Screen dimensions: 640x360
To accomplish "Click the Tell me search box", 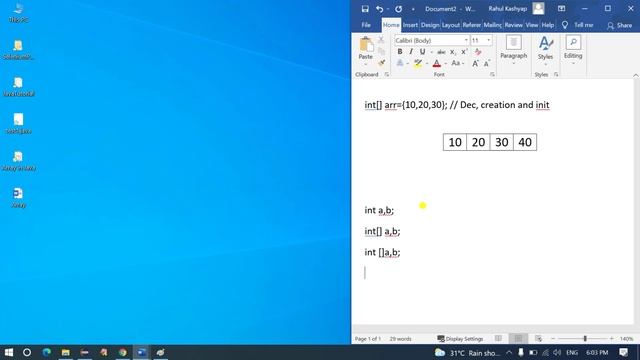I will [578, 25].
